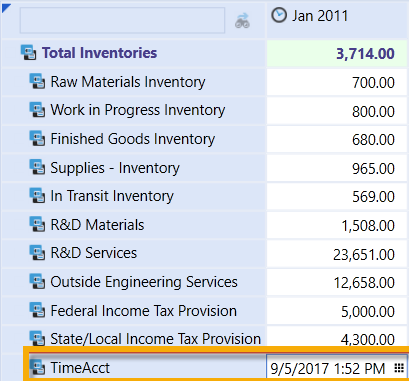
Task: Select the Total Inventories row label
Action: 99,53
